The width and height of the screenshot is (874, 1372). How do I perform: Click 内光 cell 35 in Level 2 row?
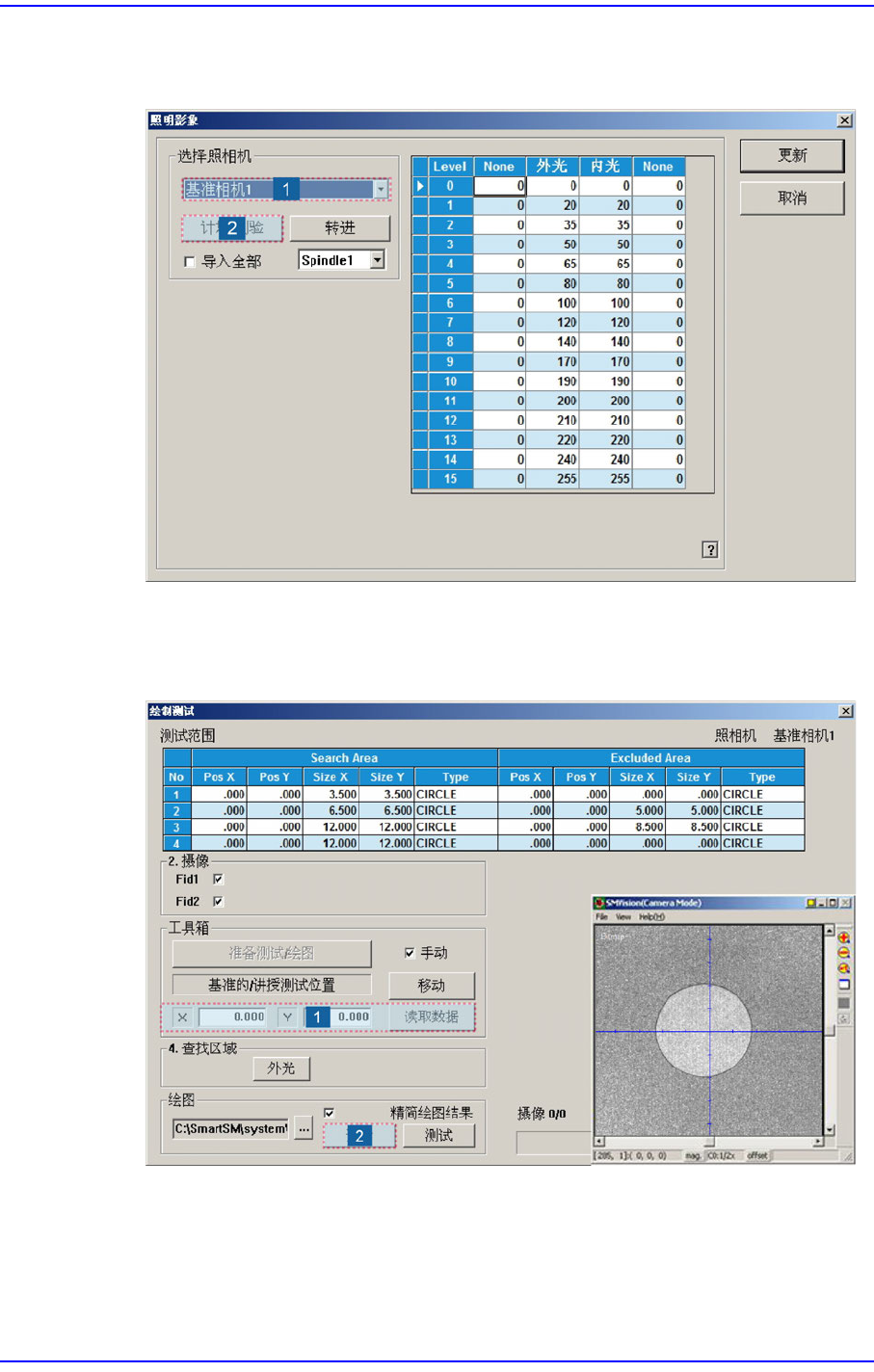pos(605,225)
